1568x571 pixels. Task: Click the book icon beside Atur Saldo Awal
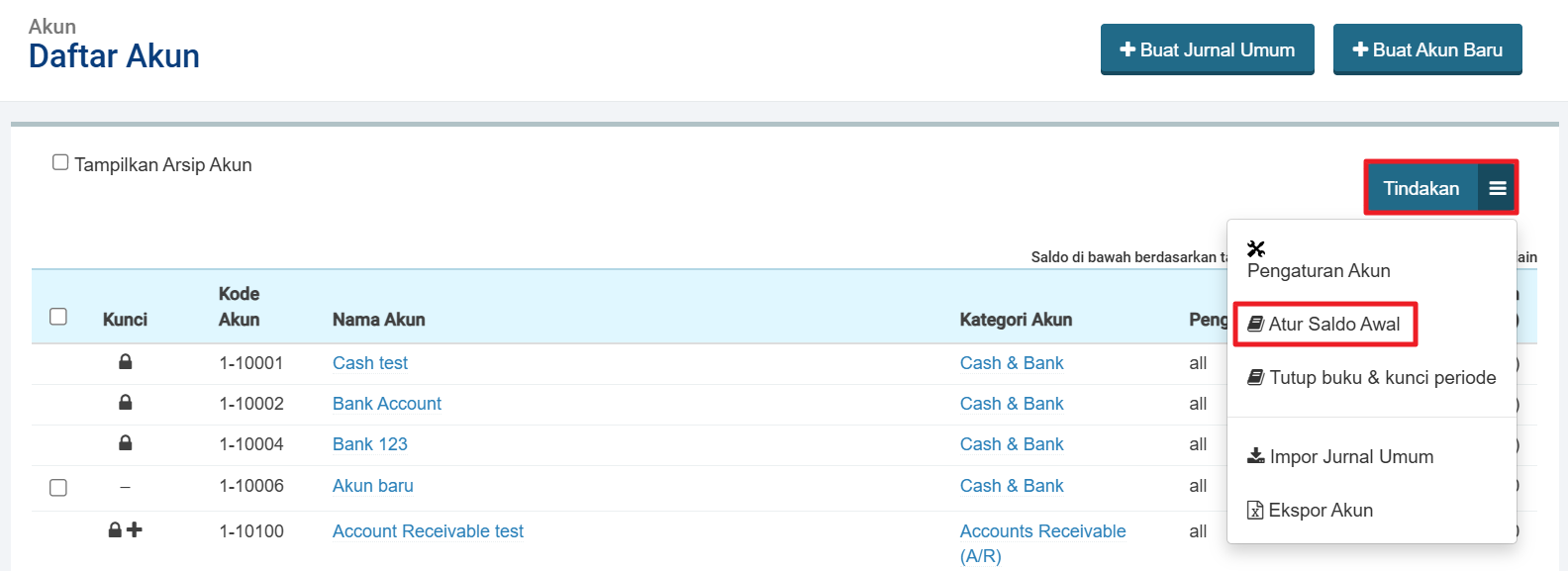tap(1255, 324)
